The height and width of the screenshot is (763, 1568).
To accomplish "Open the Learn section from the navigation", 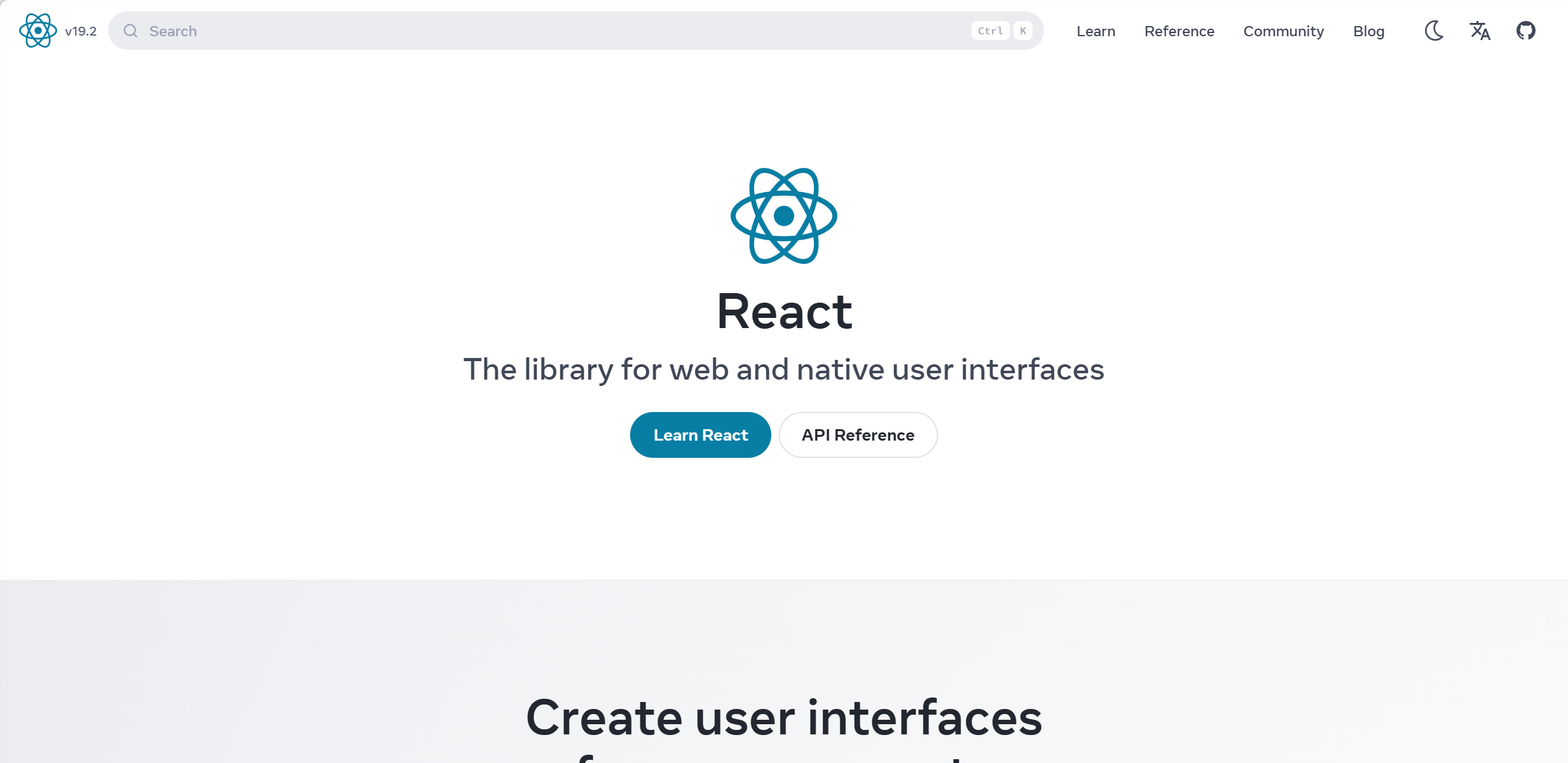I will [x=1096, y=31].
